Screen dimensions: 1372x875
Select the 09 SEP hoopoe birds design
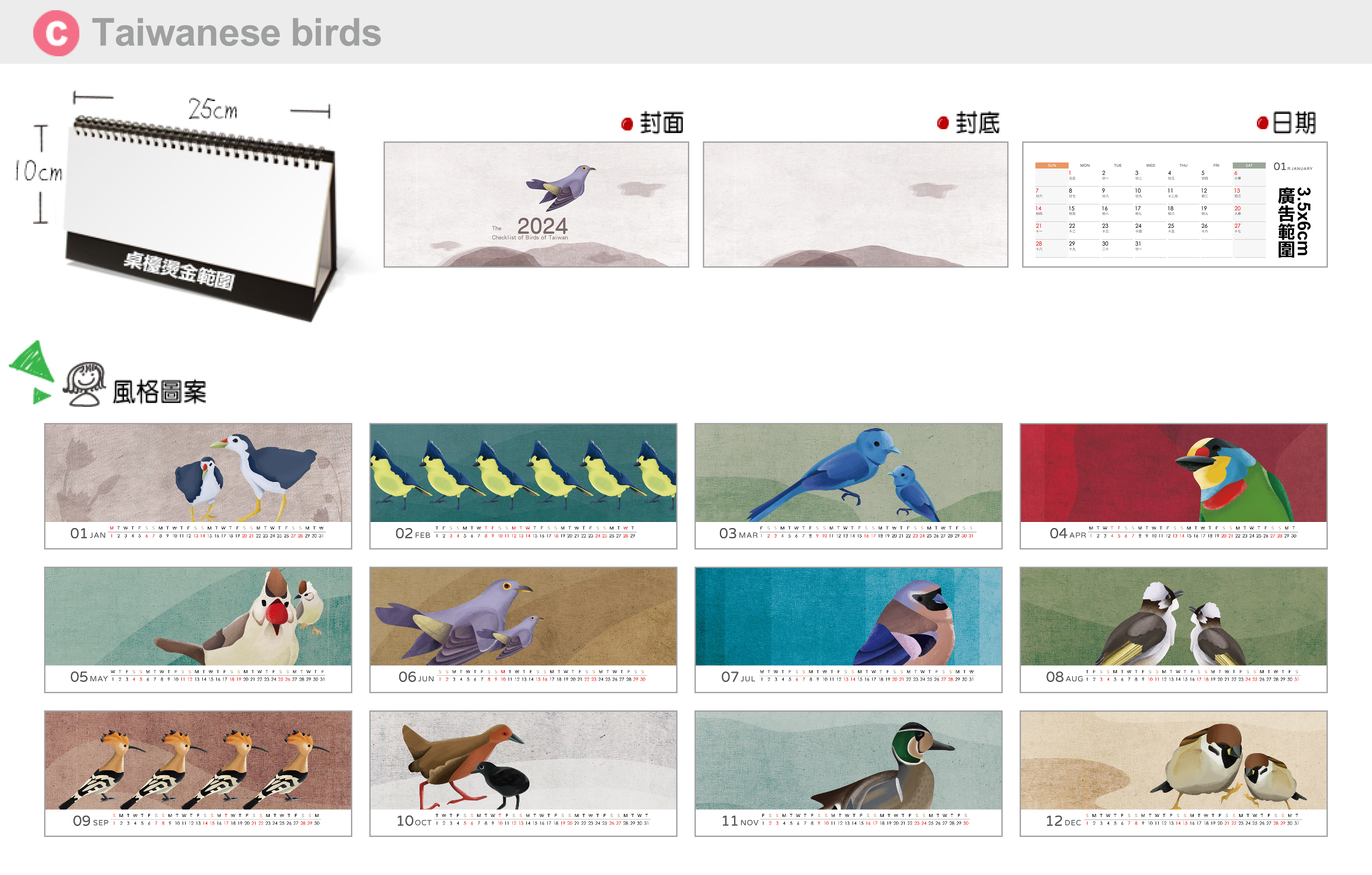pyautogui.click(x=198, y=773)
